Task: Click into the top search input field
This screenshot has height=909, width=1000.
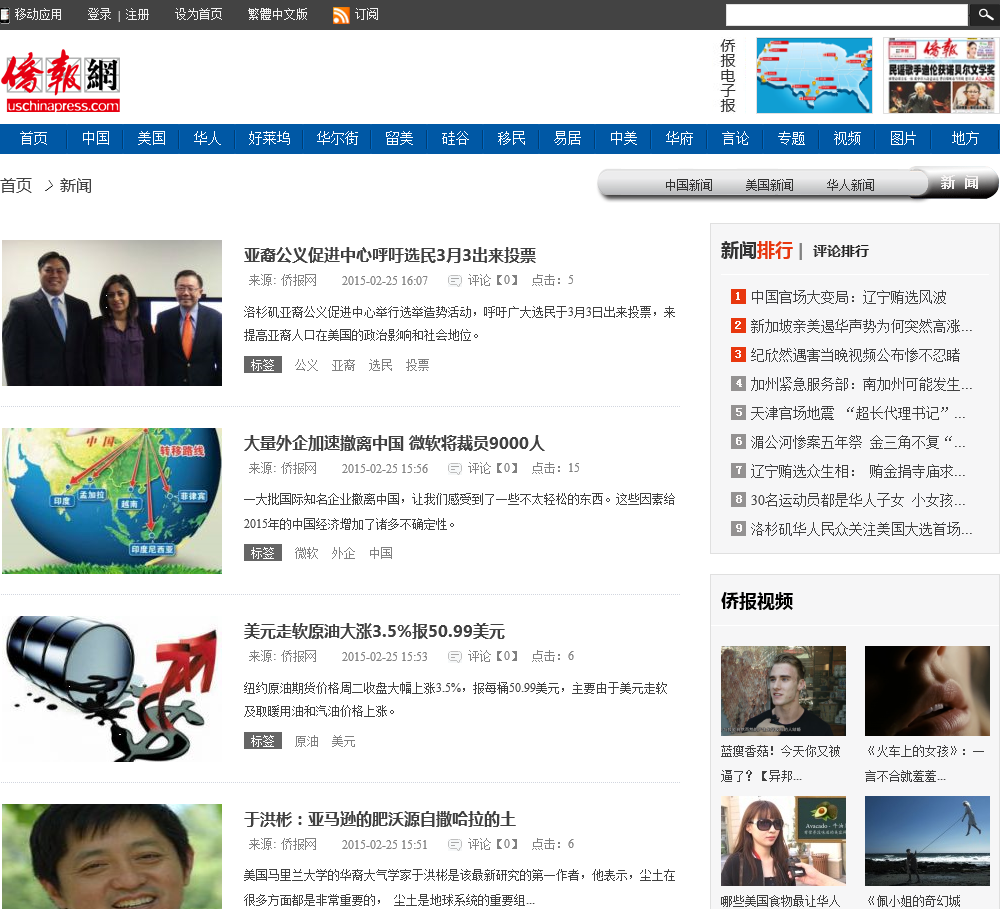Action: (x=846, y=15)
